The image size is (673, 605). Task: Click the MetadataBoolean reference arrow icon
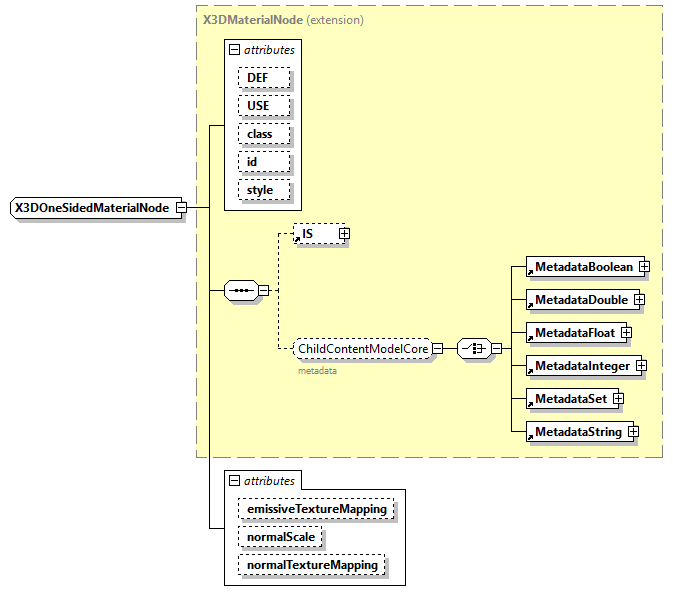[531, 272]
